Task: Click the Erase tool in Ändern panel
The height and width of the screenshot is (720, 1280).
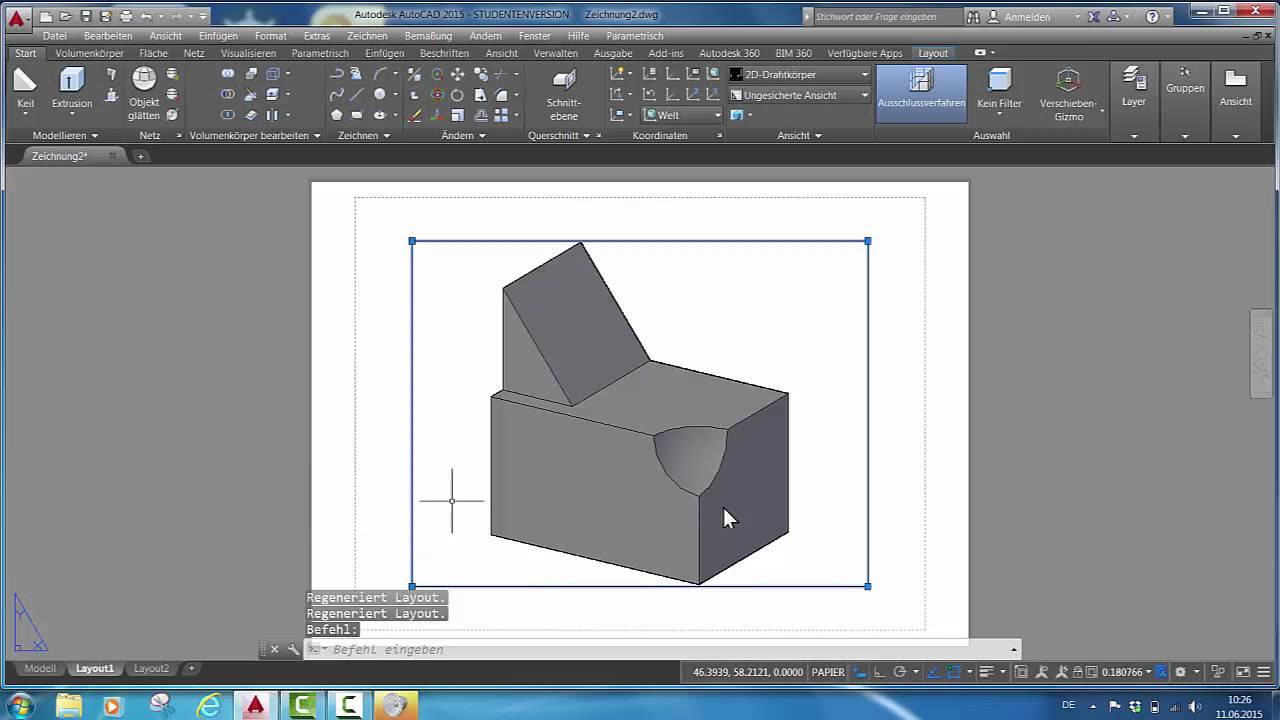Action: click(x=415, y=115)
